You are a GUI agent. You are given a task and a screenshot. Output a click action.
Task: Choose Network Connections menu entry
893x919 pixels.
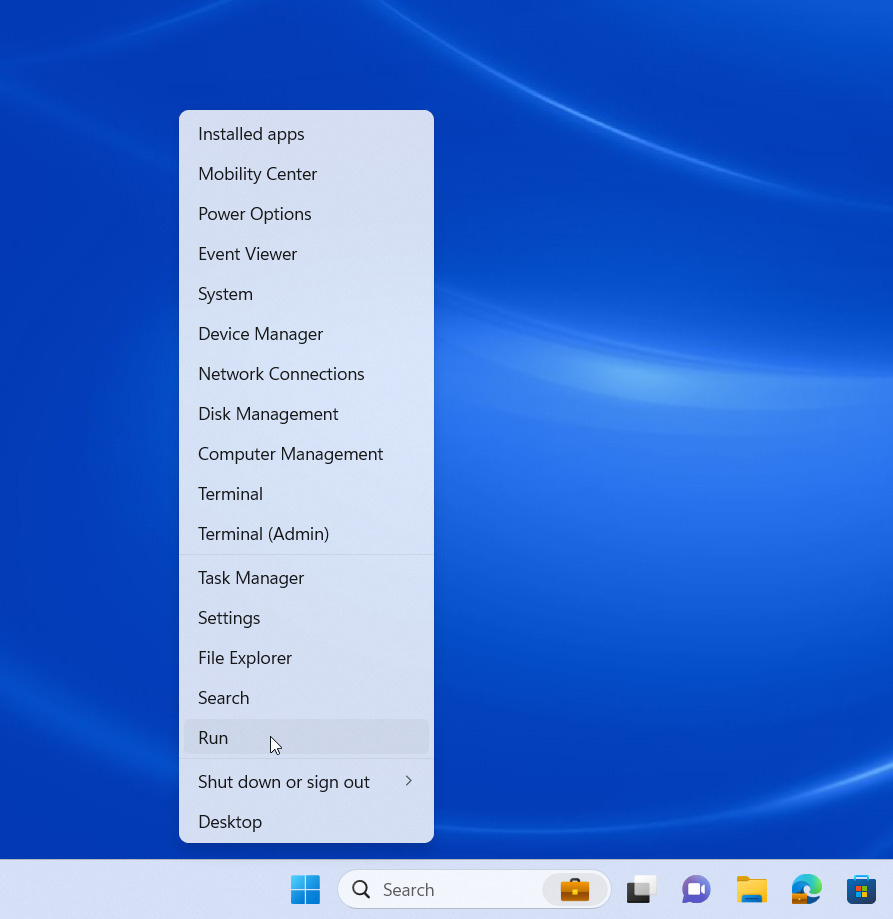(281, 374)
